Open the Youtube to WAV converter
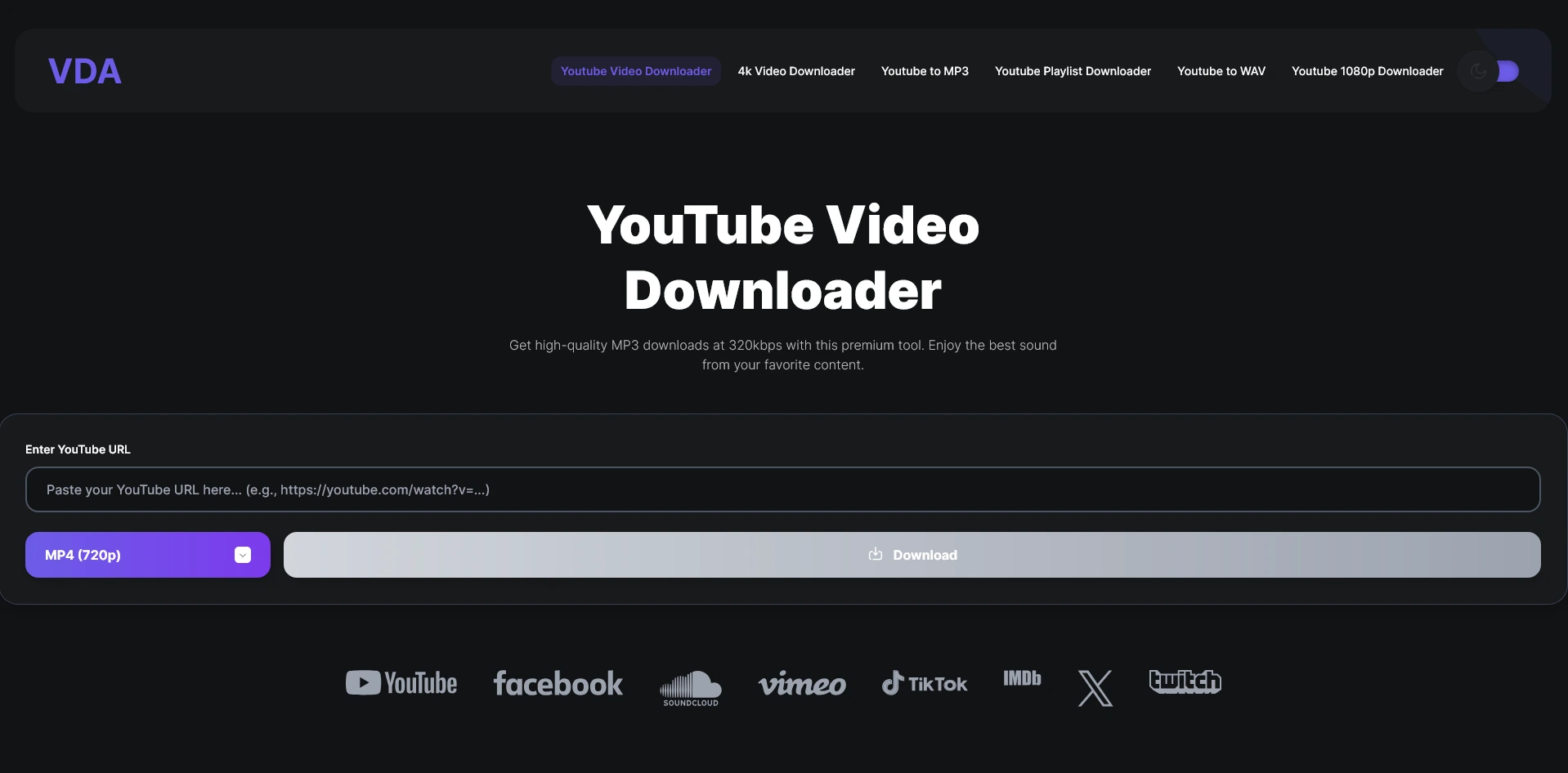Viewport: 1568px width, 773px height. pos(1221,71)
